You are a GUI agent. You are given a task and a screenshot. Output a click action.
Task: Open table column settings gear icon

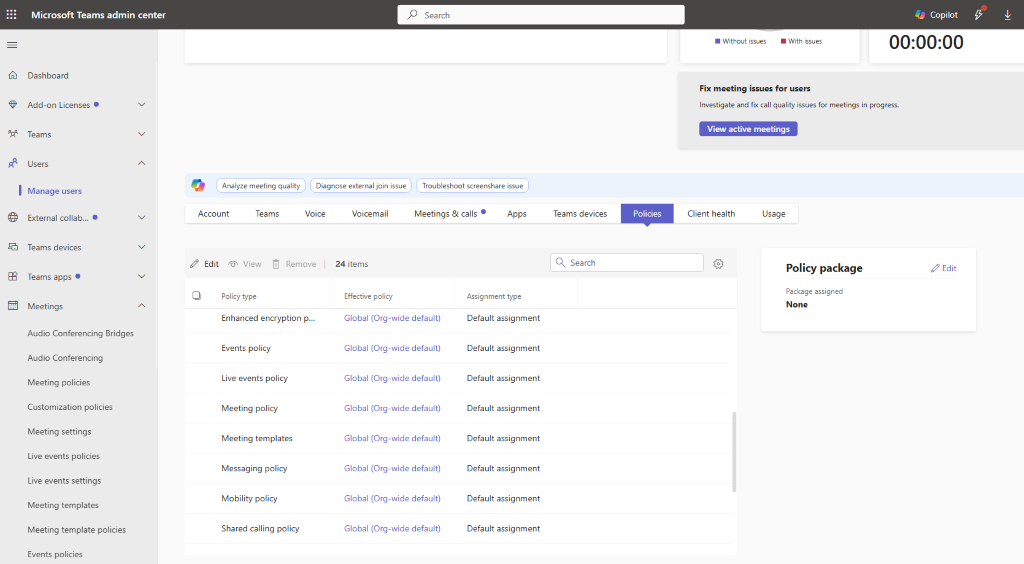[x=718, y=264]
